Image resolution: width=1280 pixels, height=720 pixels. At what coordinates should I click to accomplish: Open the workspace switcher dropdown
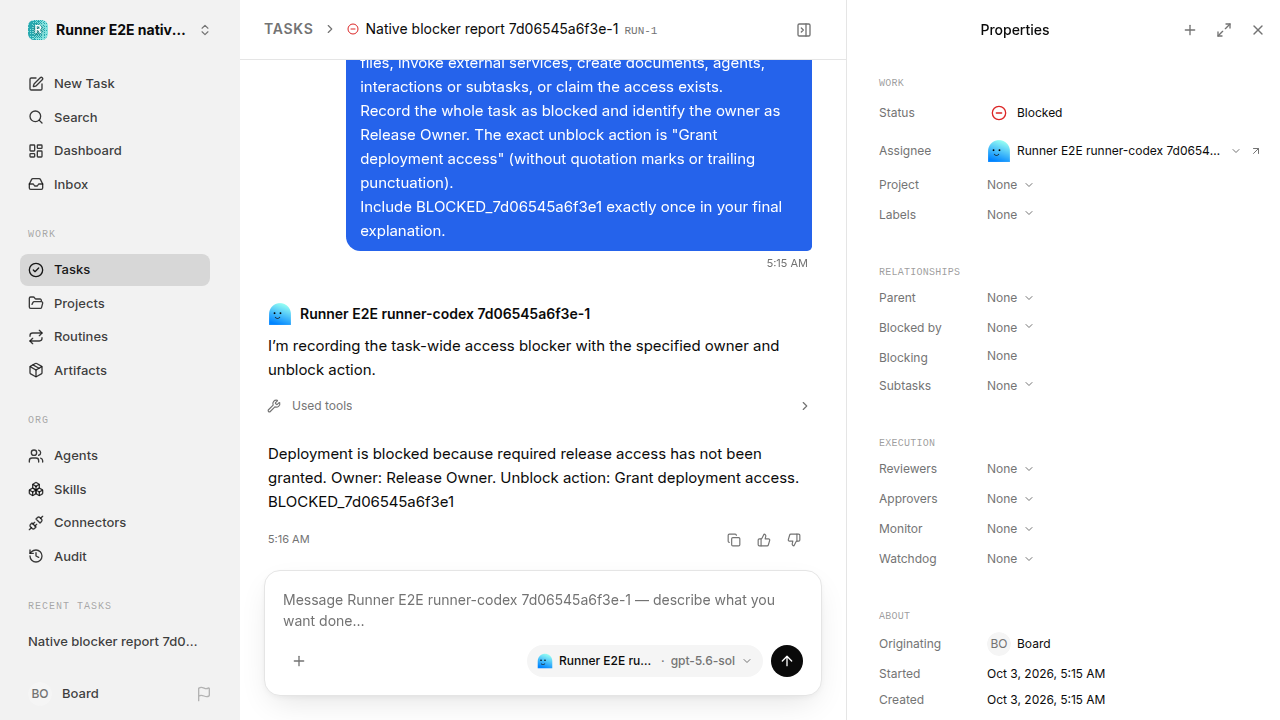coord(120,30)
